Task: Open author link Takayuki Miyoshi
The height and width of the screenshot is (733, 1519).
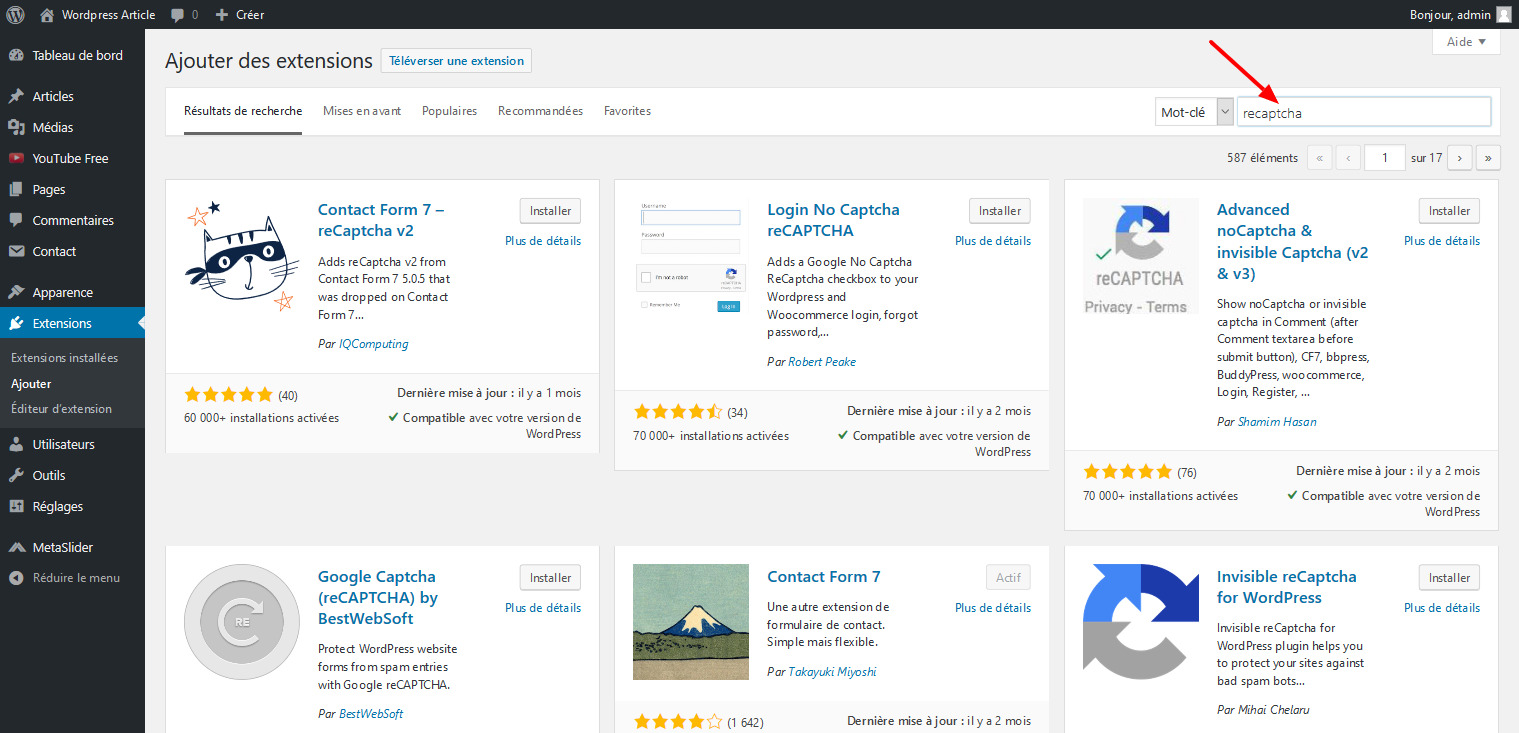Action: pos(832,672)
